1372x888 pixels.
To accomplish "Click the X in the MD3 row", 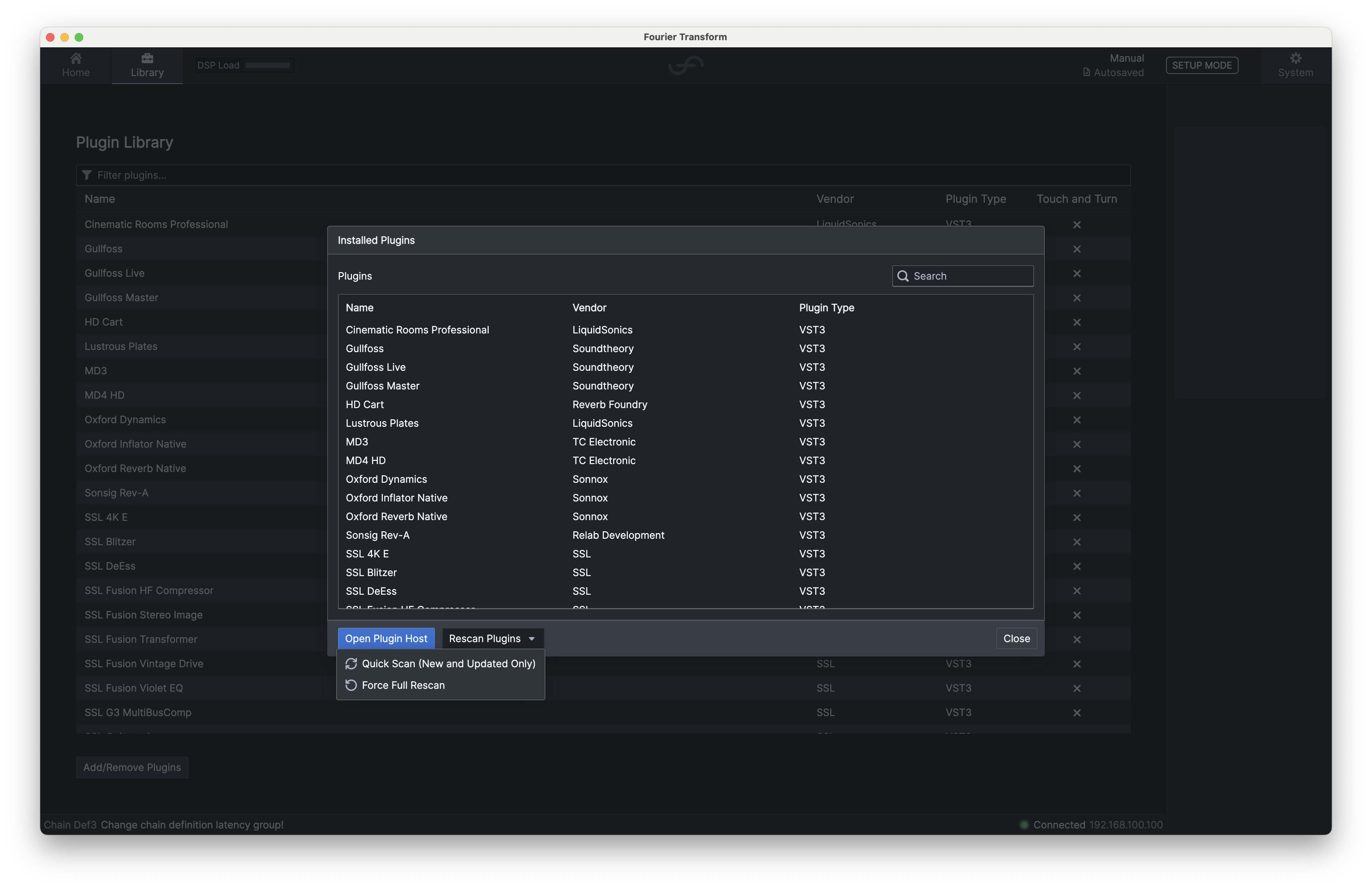I will (x=1076, y=371).
